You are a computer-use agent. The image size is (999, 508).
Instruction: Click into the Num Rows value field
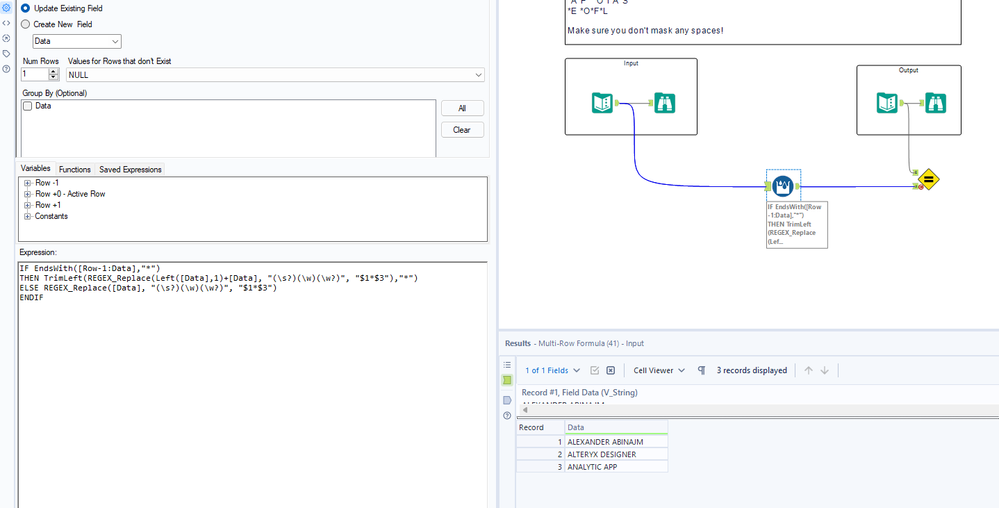(x=34, y=75)
